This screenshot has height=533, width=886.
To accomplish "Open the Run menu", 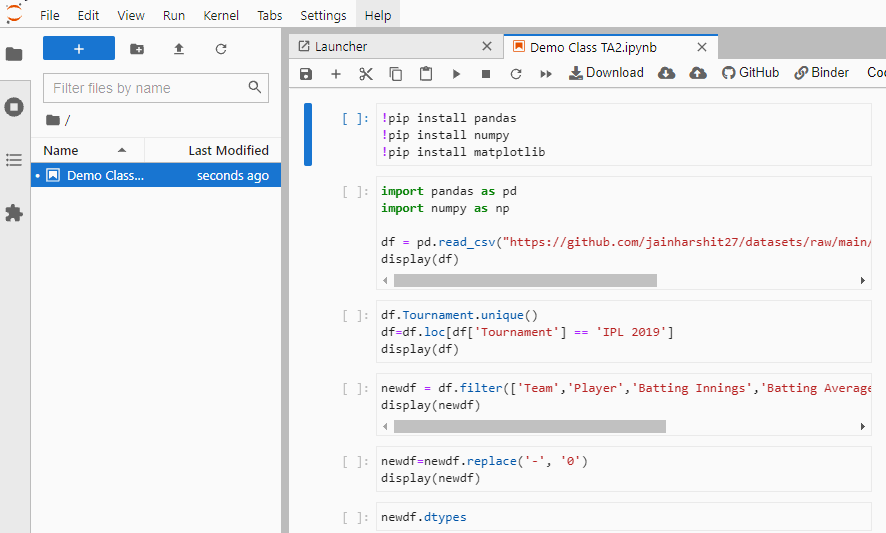I will pyautogui.click(x=174, y=15).
